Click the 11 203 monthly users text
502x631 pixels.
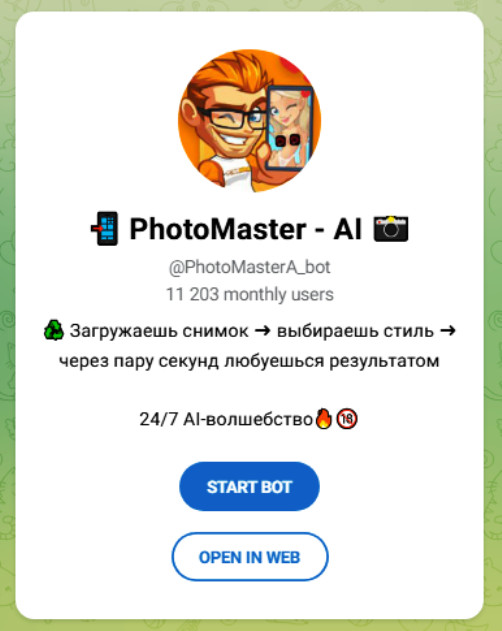250,295
